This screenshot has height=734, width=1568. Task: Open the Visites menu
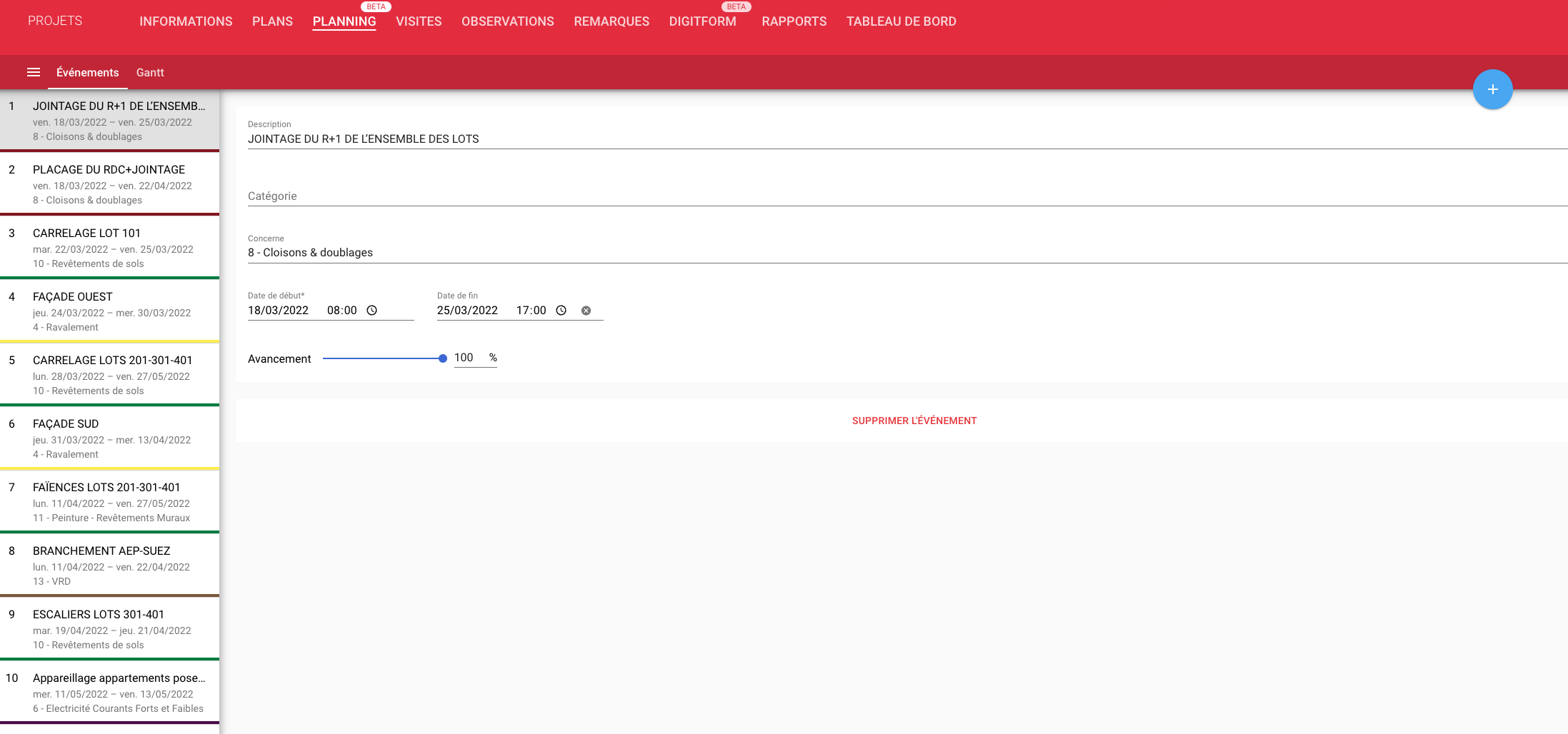(x=419, y=21)
